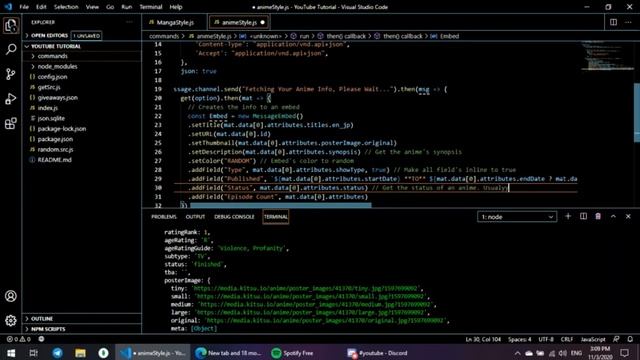The width and height of the screenshot is (640, 360).
Task: Expand the NPM Scripts section
Action: (x=48, y=329)
